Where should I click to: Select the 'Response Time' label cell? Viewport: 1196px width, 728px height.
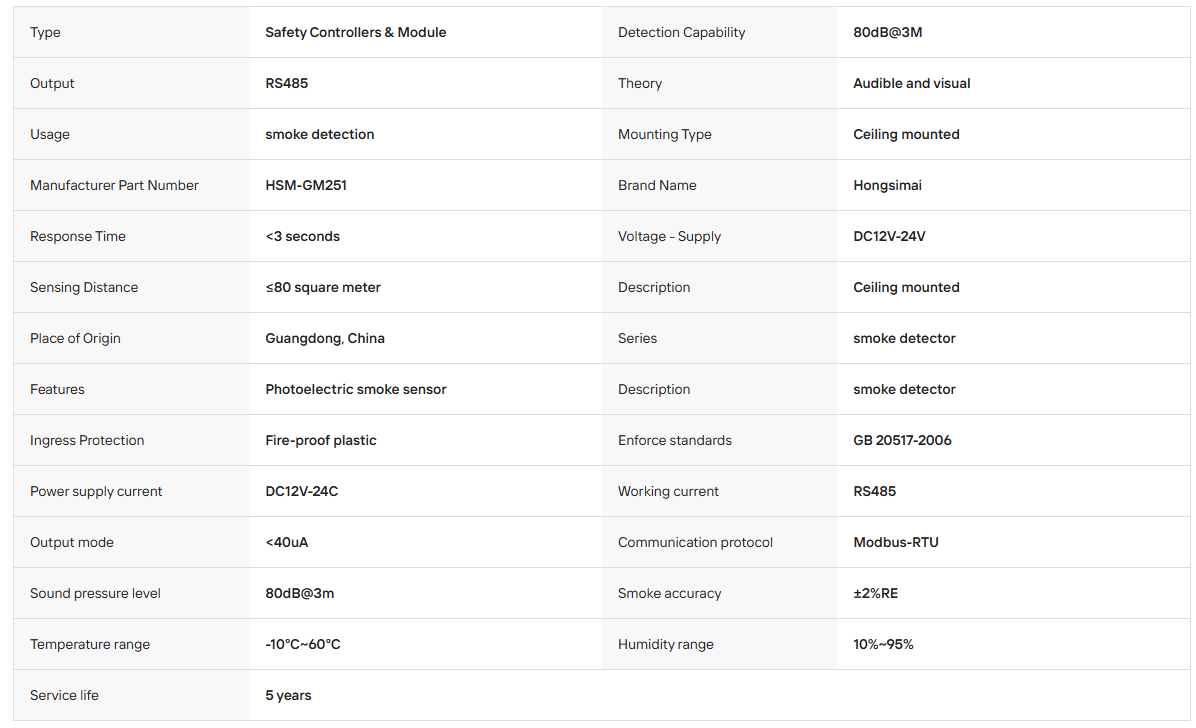pos(131,237)
